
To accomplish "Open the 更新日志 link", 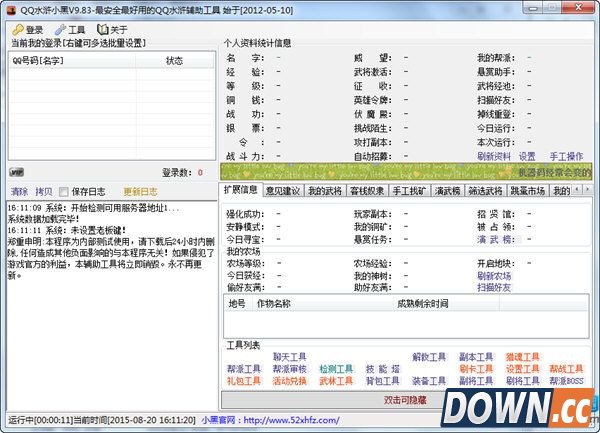I will coord(140,192).
